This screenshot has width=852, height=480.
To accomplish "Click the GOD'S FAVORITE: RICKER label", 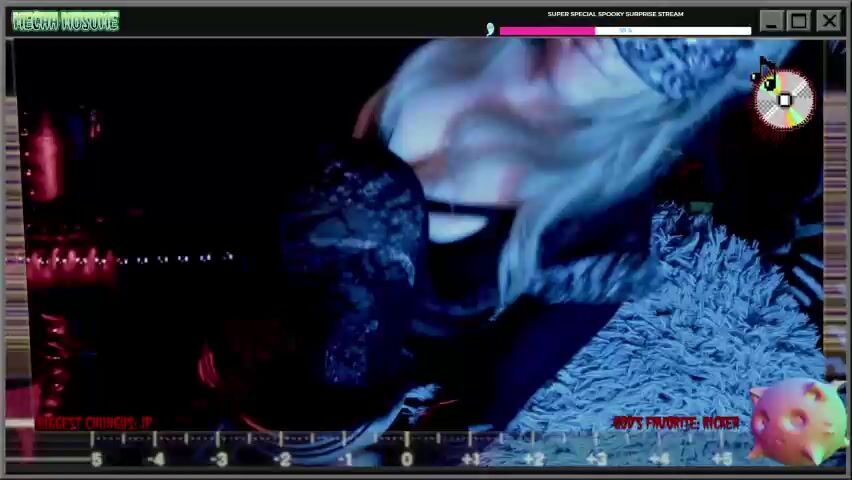I will (676, 423).
